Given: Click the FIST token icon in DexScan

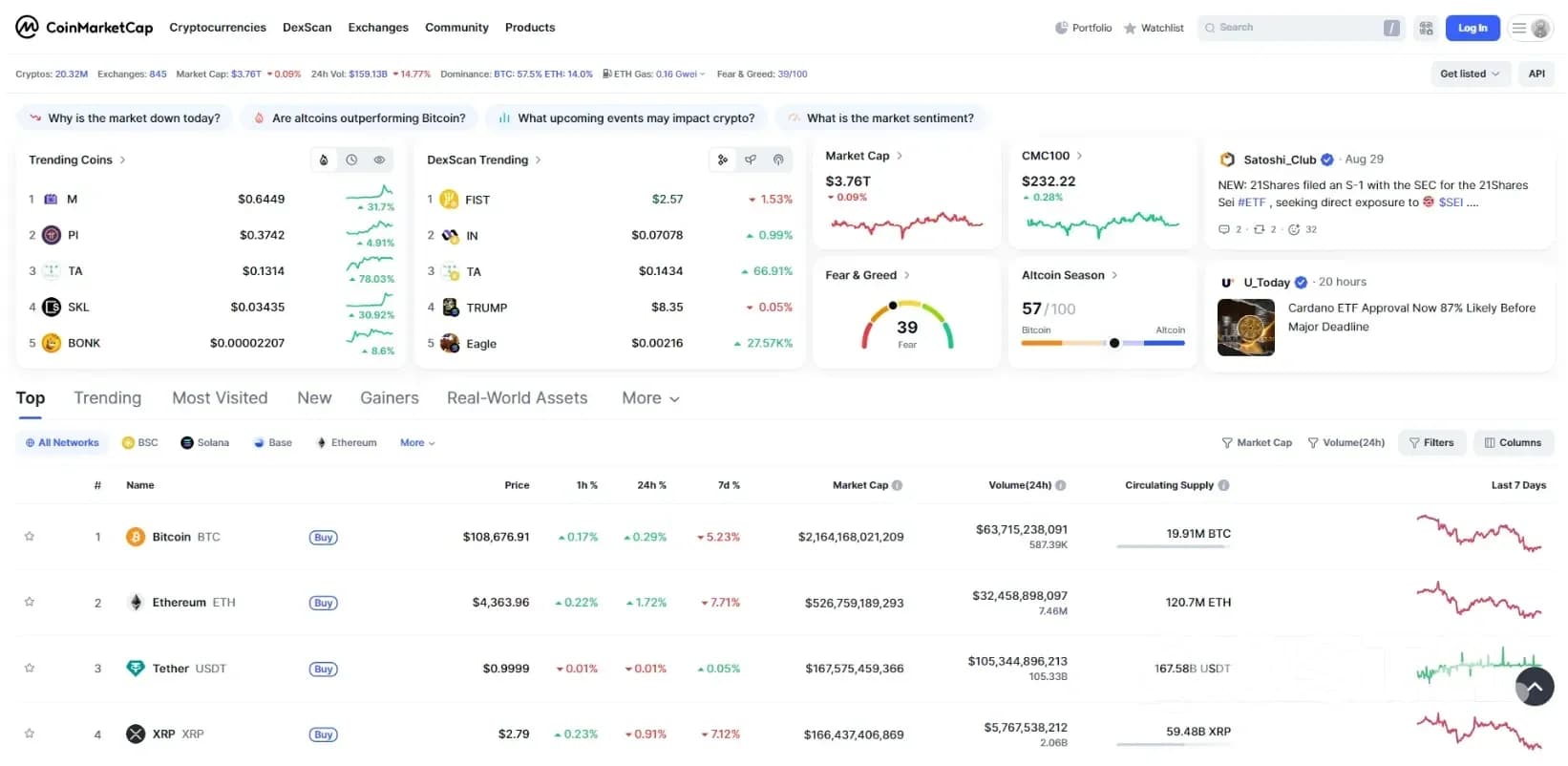Looking at the screenshot, I should click(449, 200).
